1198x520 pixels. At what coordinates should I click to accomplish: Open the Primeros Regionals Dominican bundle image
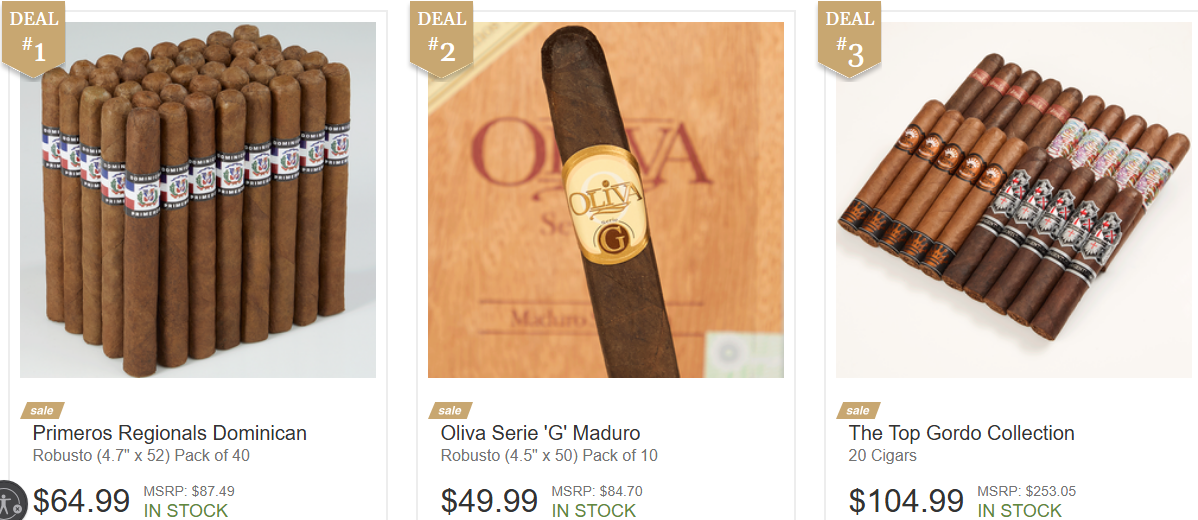click(x=198, y=200)
